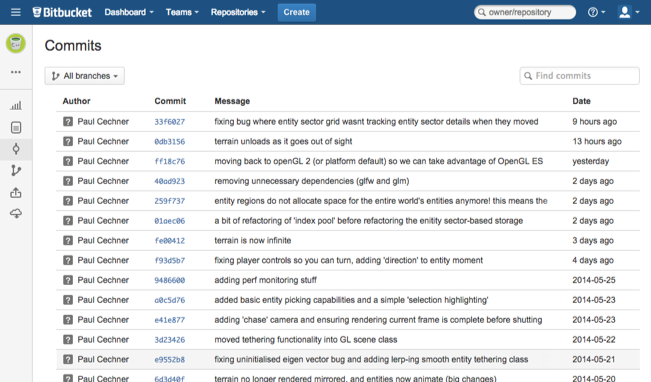
Task: Open commit 01aec06
Action: [x=170, y=221]
